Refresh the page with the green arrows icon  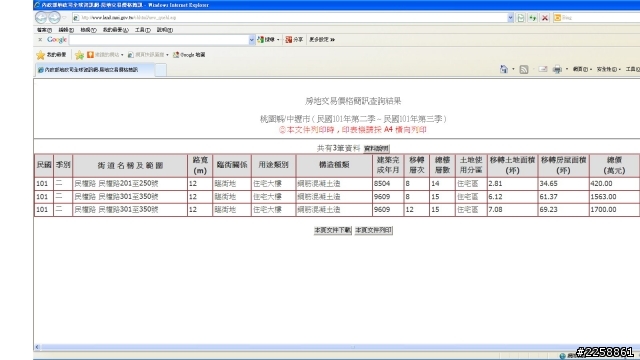point(532,18)
